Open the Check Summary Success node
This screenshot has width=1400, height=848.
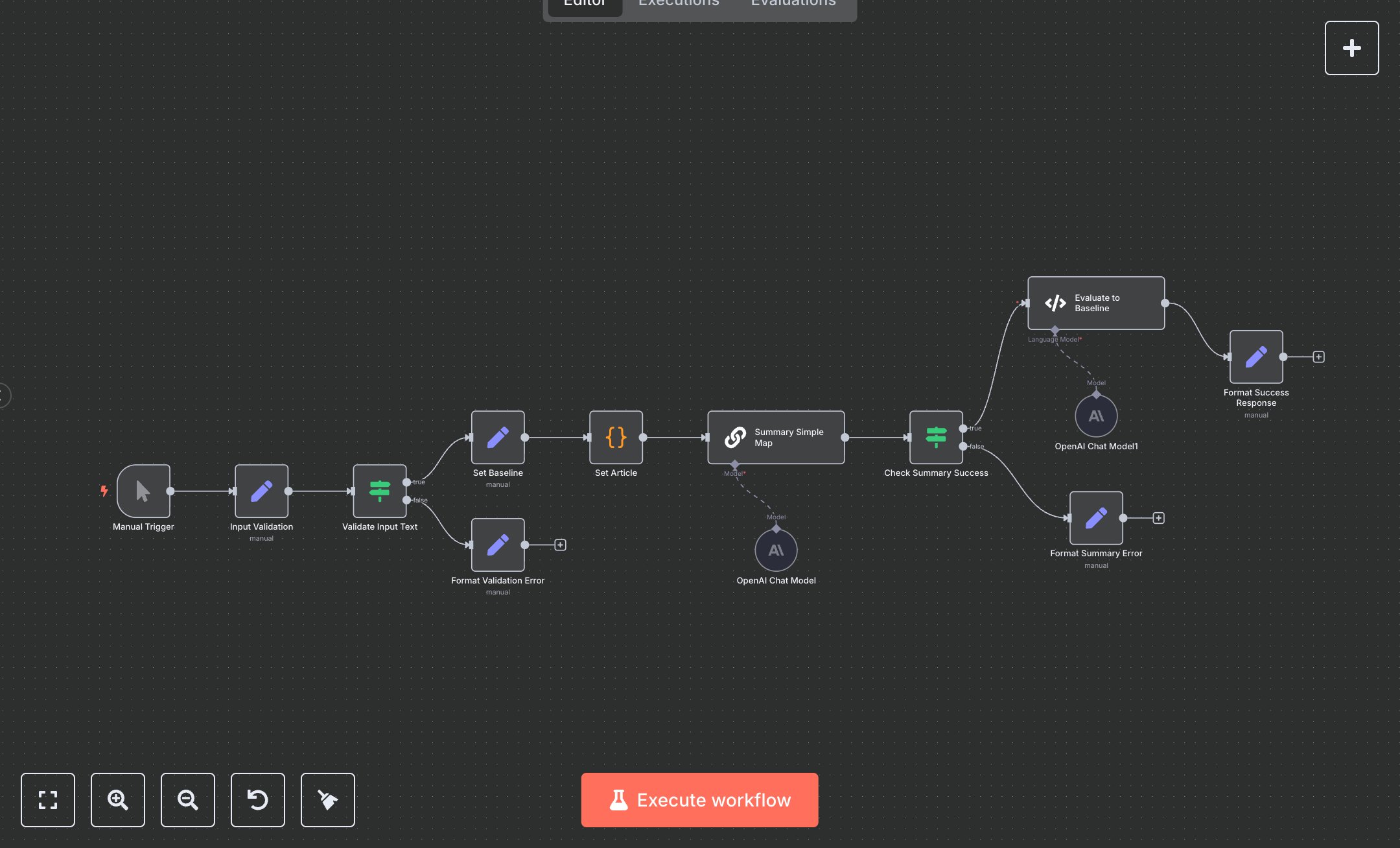(936, 439)
